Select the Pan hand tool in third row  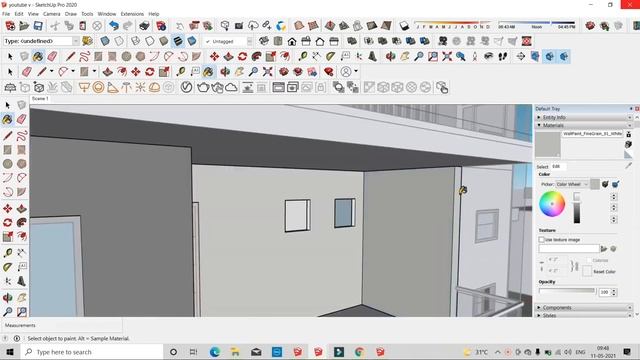(x=404, y=56)
